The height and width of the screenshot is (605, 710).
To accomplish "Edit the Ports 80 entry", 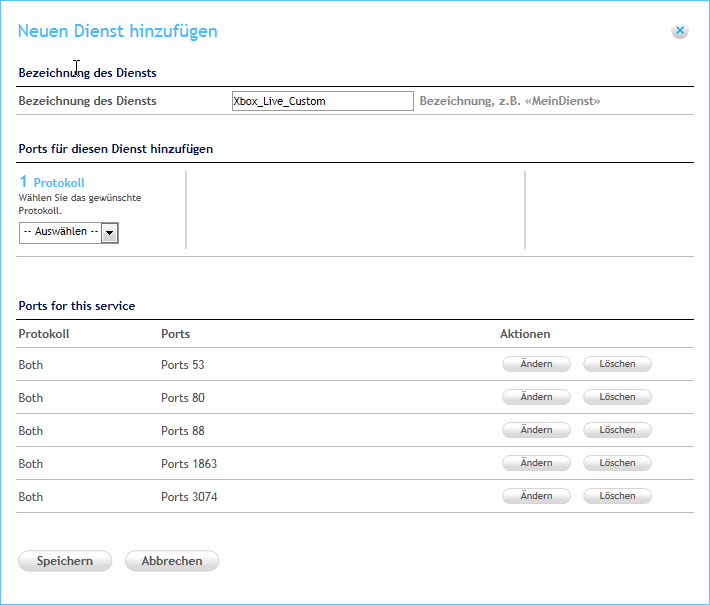I will click(536, 397).
